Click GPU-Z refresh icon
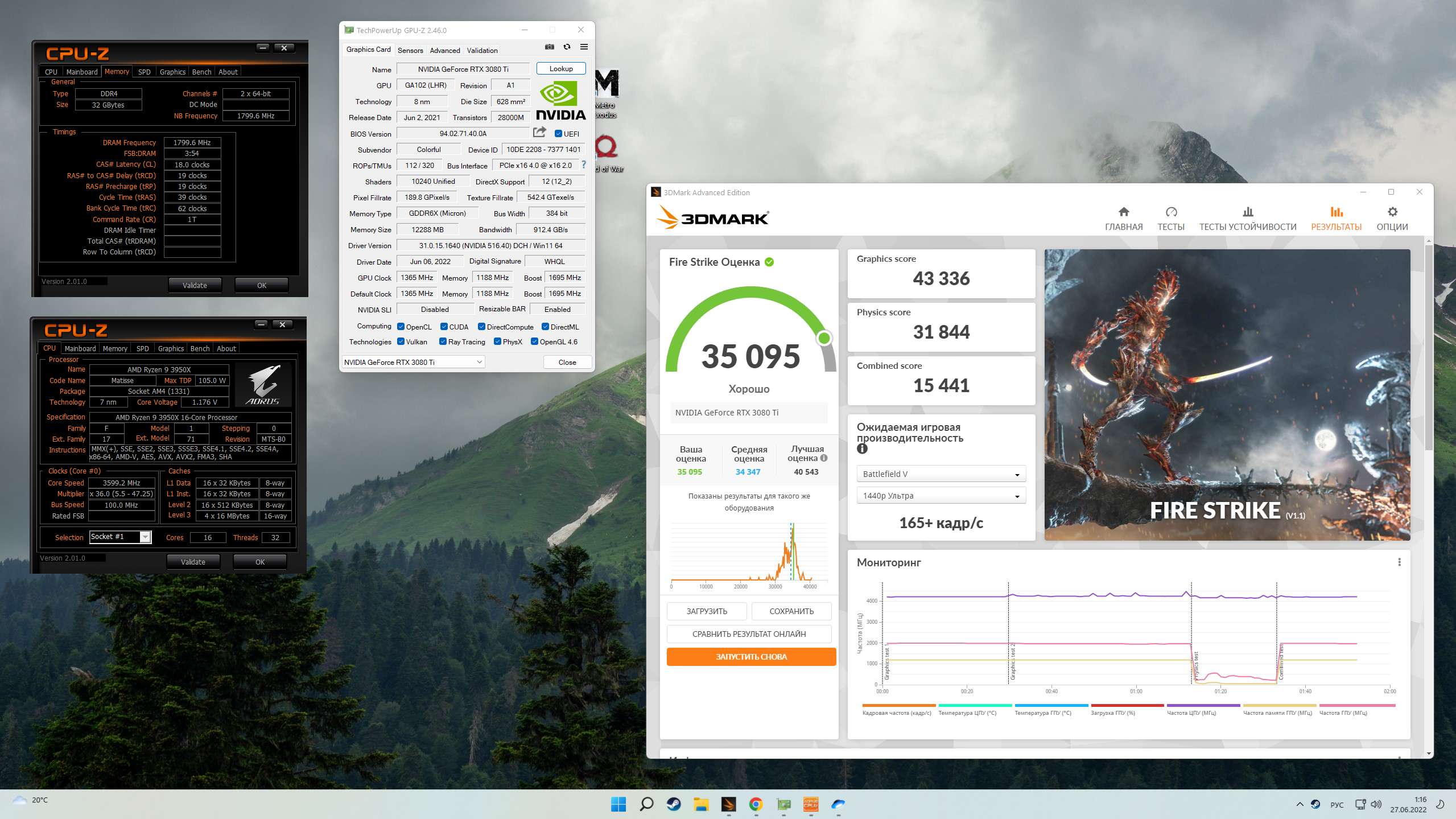1456x819 pixels. pyautogui.click(x=567, y=47)
